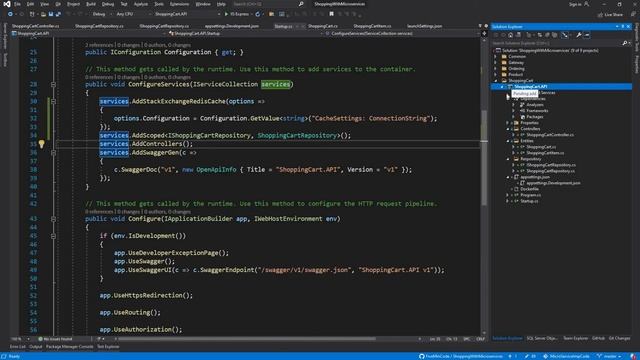The width and height of the screenshot is (640, 360).
Task: Click the Live Share button
Action: pos(610,15)
